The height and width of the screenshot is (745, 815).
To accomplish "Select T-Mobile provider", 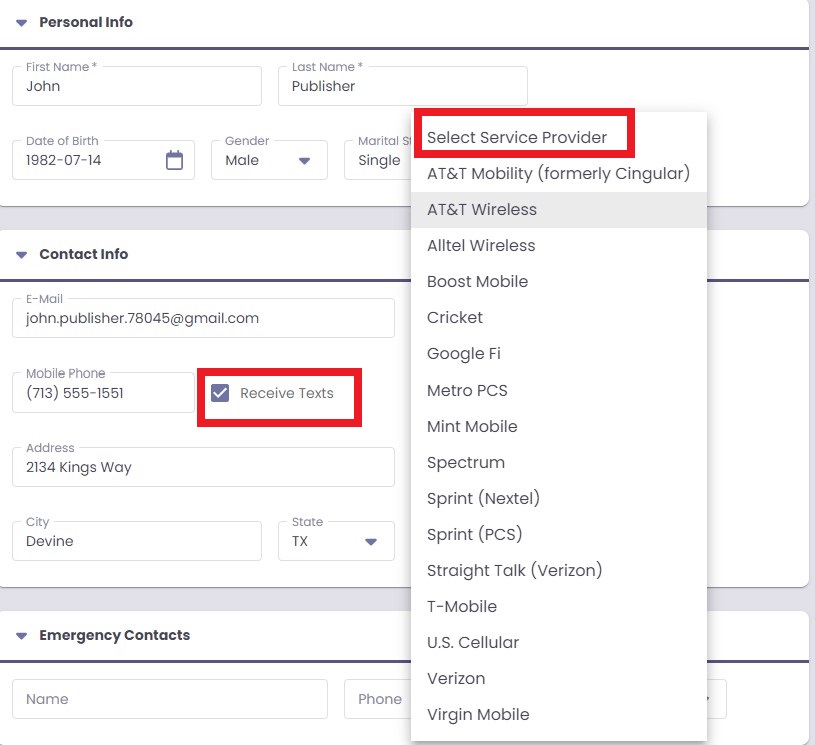I will click(559, 607).
